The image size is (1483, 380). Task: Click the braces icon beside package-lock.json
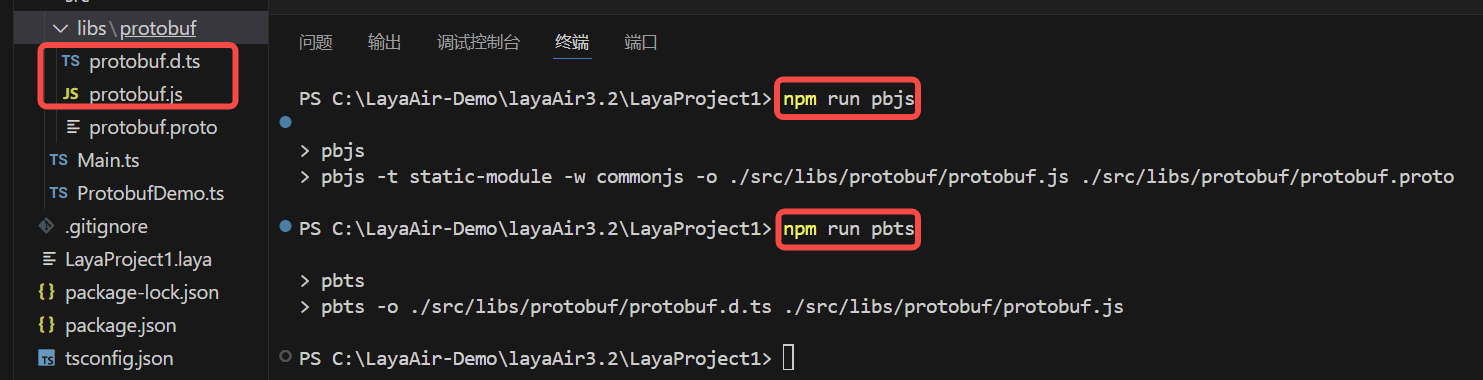click(45, 293)
